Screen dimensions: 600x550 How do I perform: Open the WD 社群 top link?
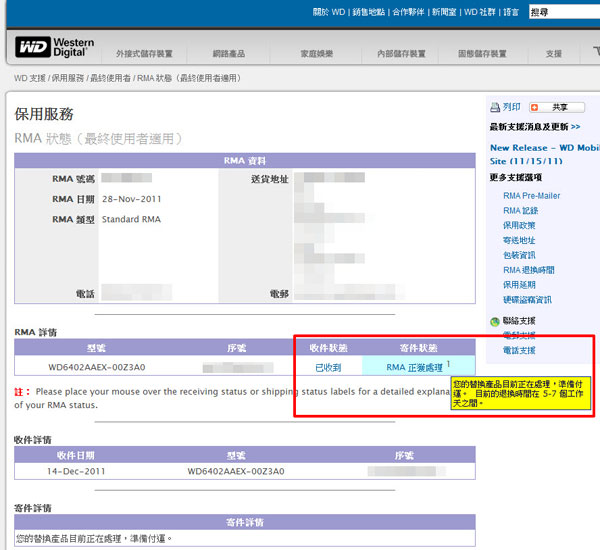[x=479, y=12]
